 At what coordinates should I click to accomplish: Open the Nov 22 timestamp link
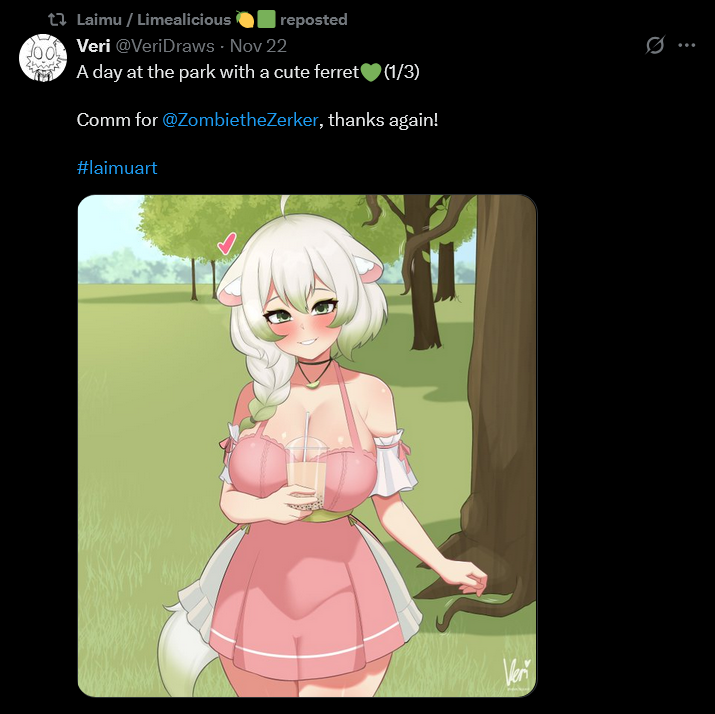tap(258, 46)
